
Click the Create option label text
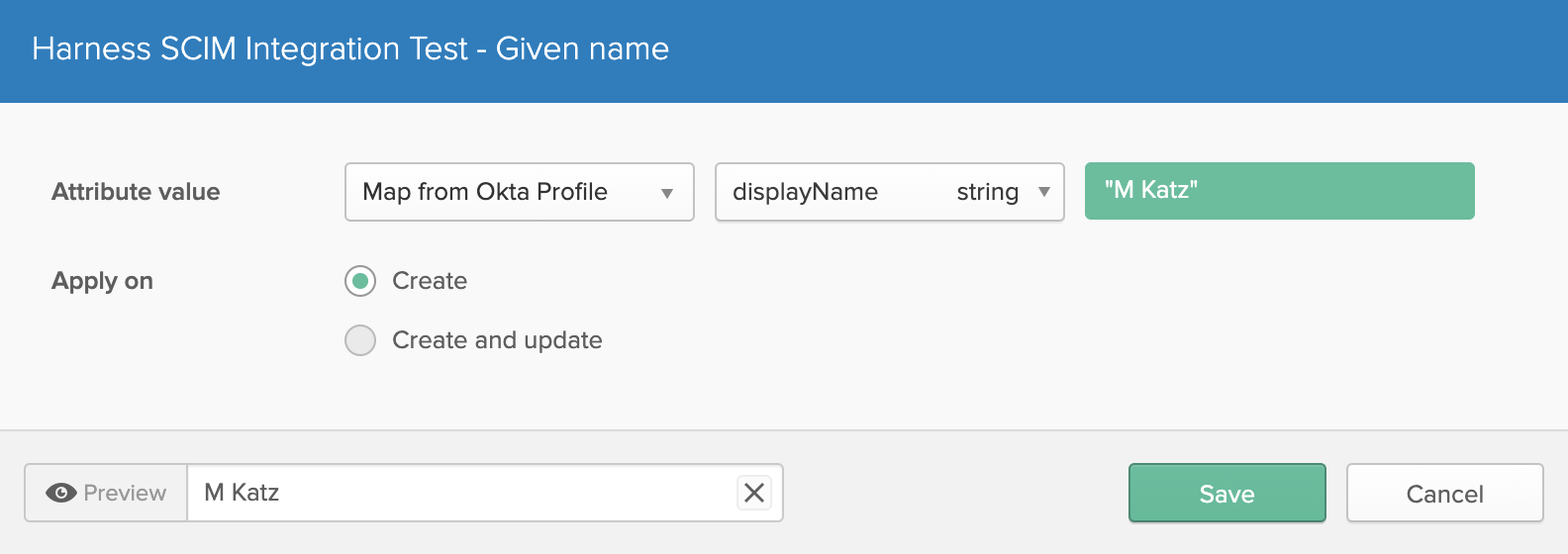(x=430, y=281)
